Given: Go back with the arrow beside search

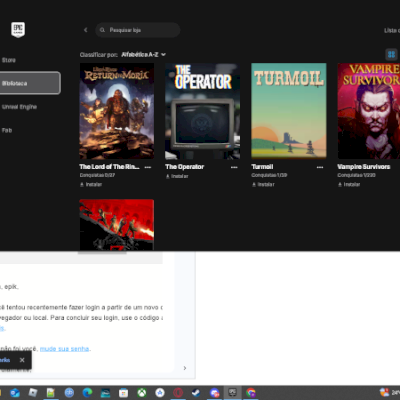Looking at the screenshot, I should pos(86,30).
